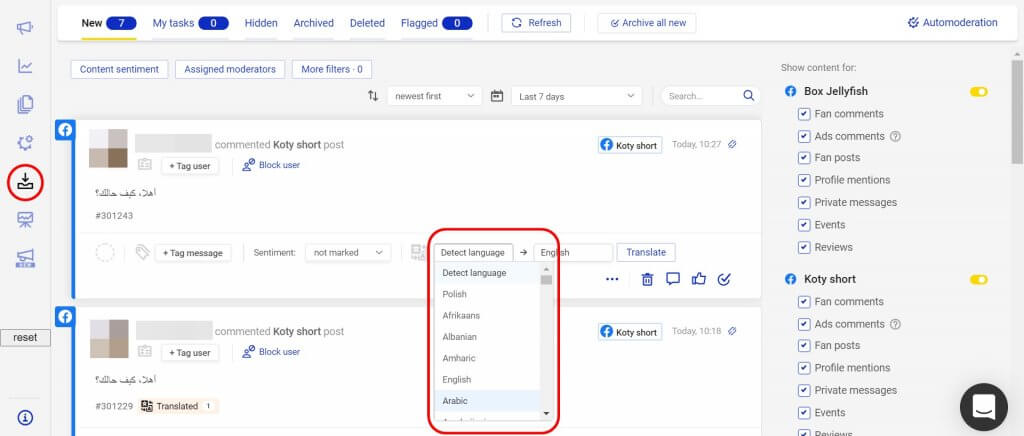The height and width of the screenshot is (436, 1024).
Task: Like the comment with thumbs-up icon
Action: 699,279
